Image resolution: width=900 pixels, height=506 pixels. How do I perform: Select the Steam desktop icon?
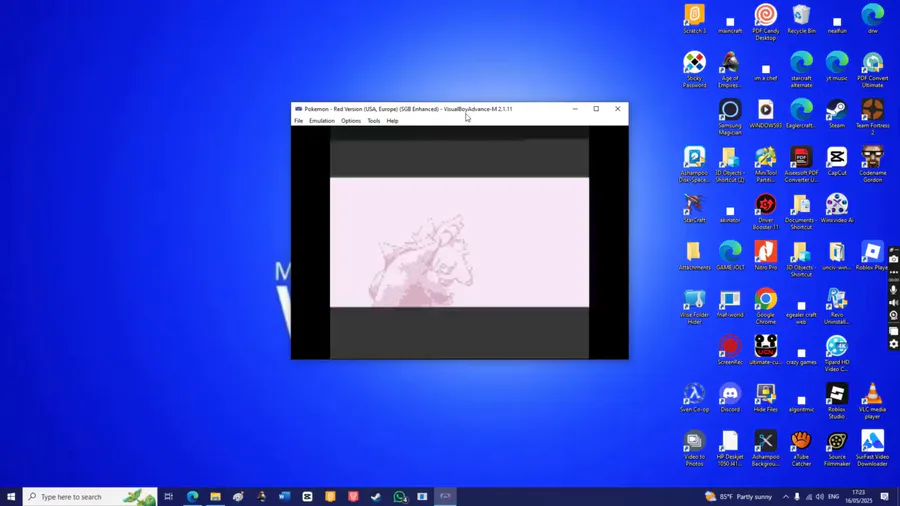tap(837, 114)
